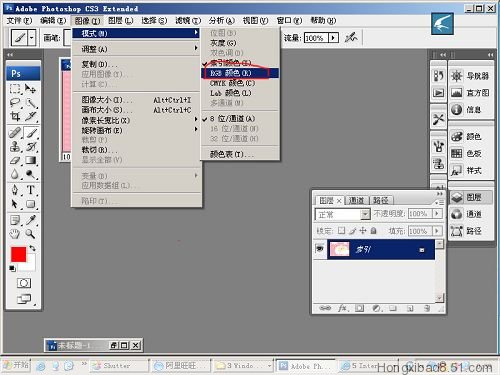
Task: Select the Dodge tool
Action: coord(31,174)
